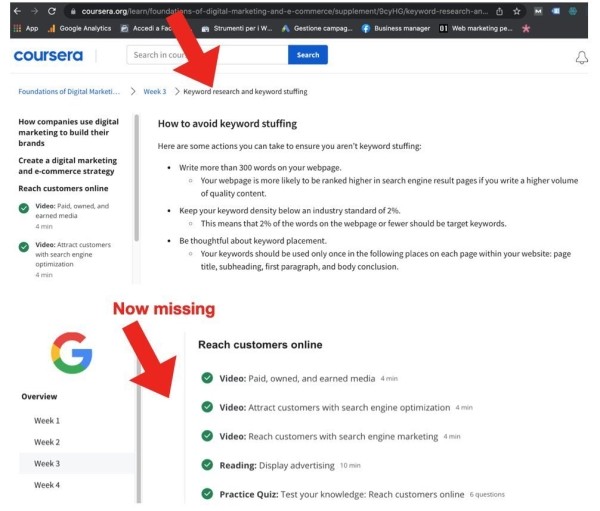The width and height of the screenshot is (600, 511).
Task: Click checkmark next to Reading: Display advertising
Action: (206, 465)
